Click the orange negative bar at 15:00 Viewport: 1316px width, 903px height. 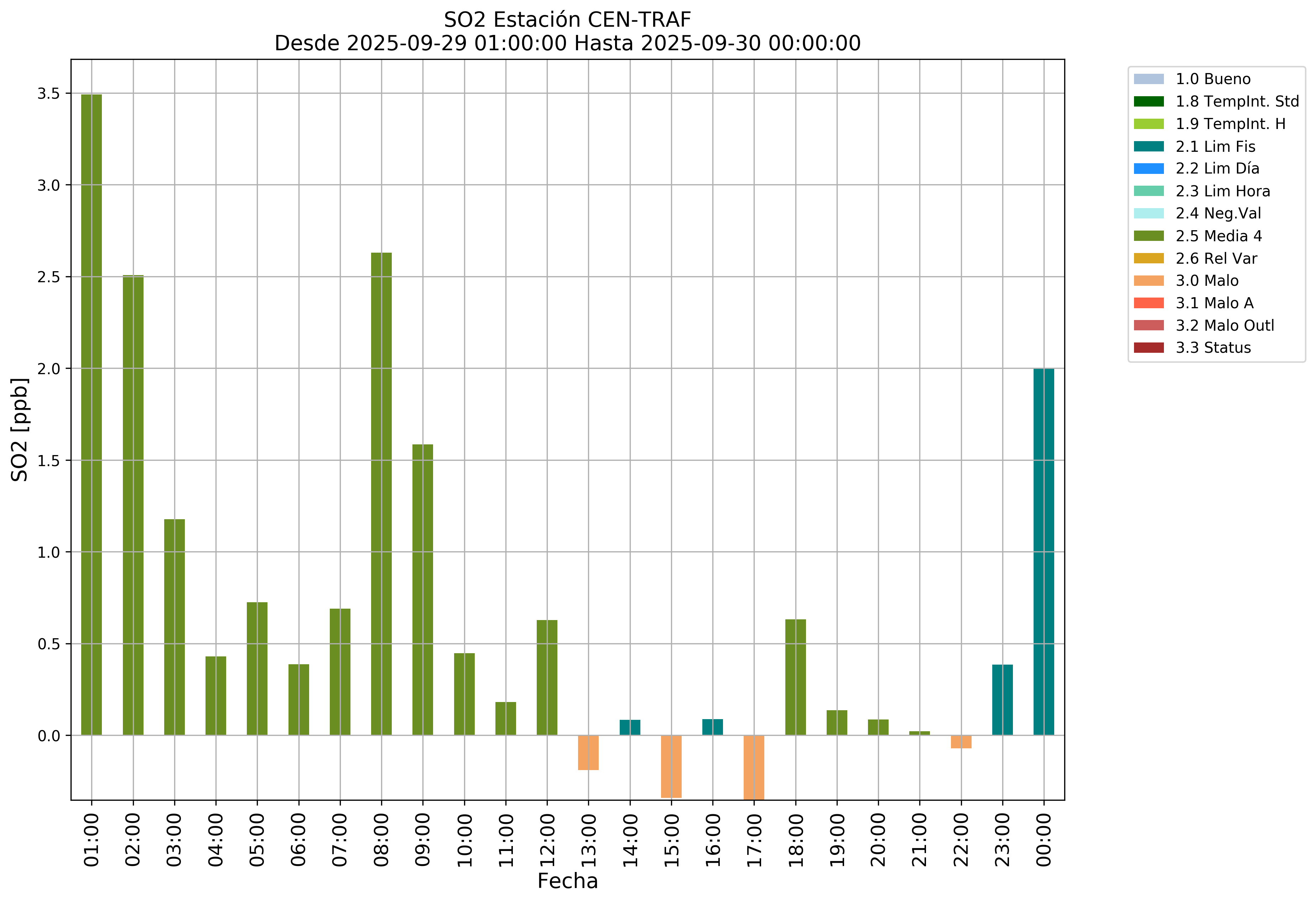(671, 767)
